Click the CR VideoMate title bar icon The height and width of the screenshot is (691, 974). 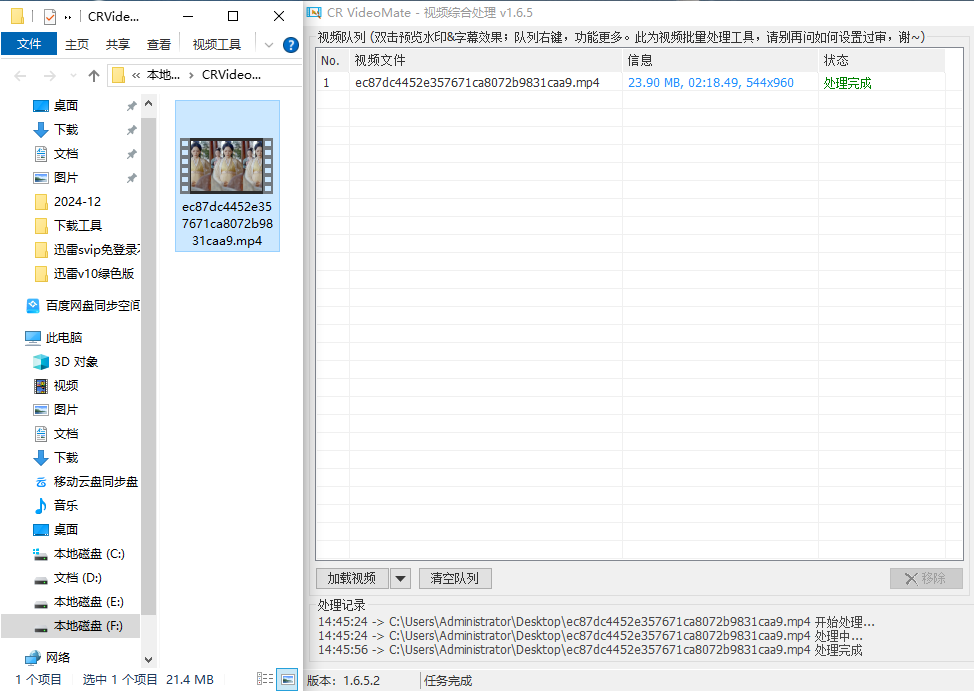(x=315, y=12)
